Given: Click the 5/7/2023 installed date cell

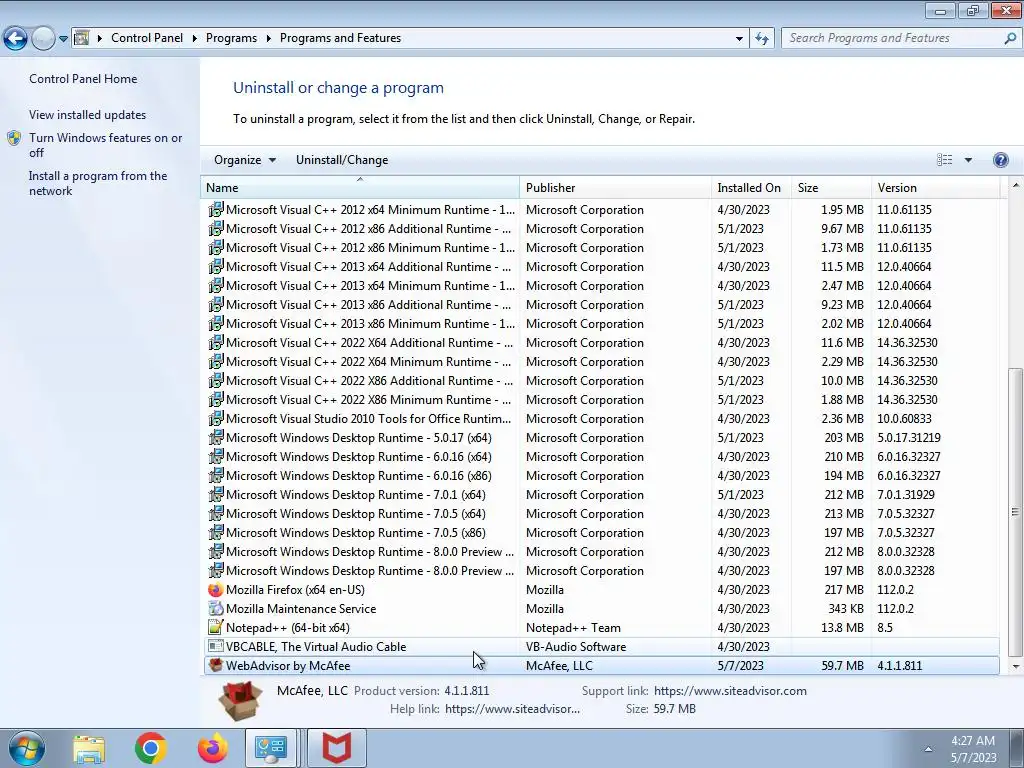Looking at the screenshot, I should coord(740,665).
